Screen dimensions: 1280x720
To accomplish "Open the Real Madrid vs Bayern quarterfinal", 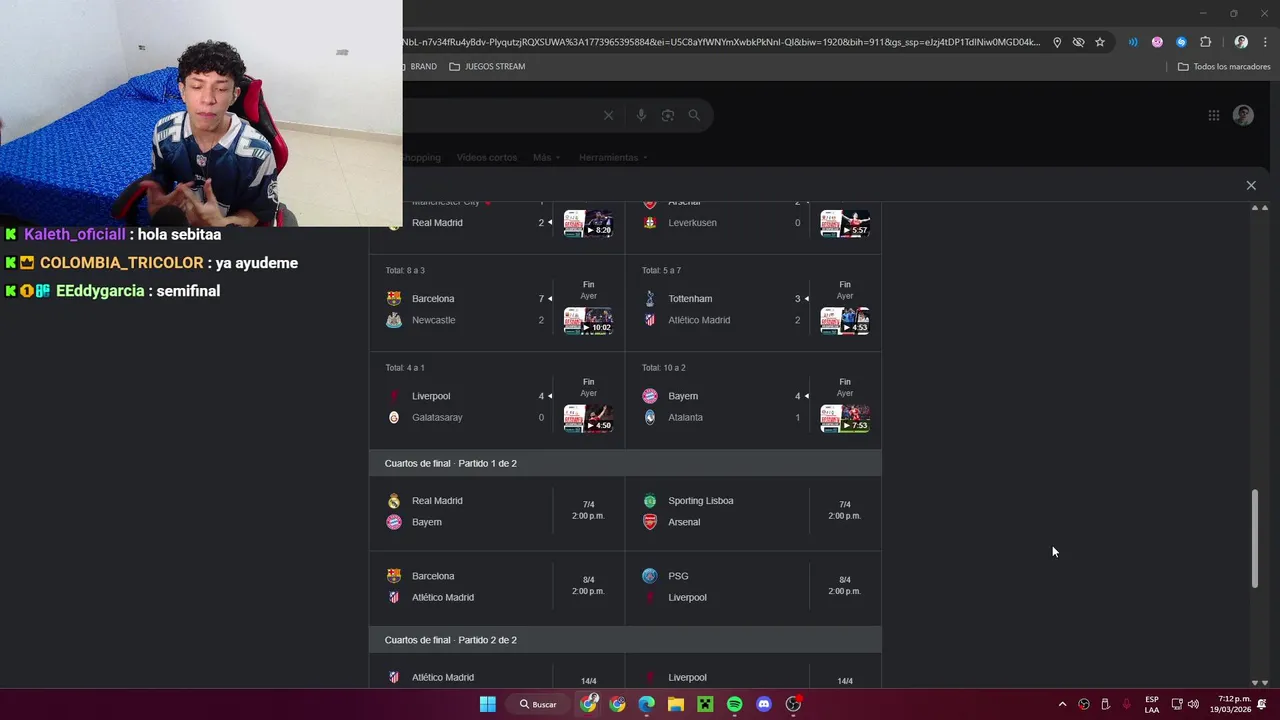I will 497,511.
